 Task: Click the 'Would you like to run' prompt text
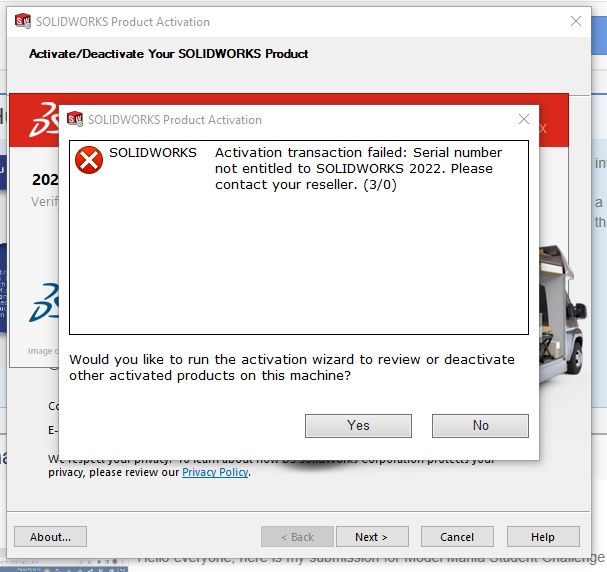pyautogui.click(x=292, y=368)
